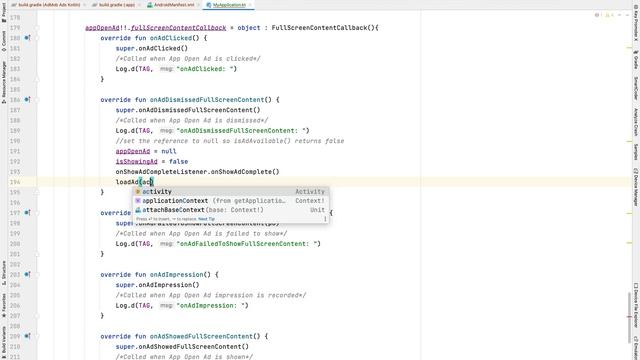640x360 pixels.
Task: Close the build.gradle (:app) tab
Action: pos(140,5)
